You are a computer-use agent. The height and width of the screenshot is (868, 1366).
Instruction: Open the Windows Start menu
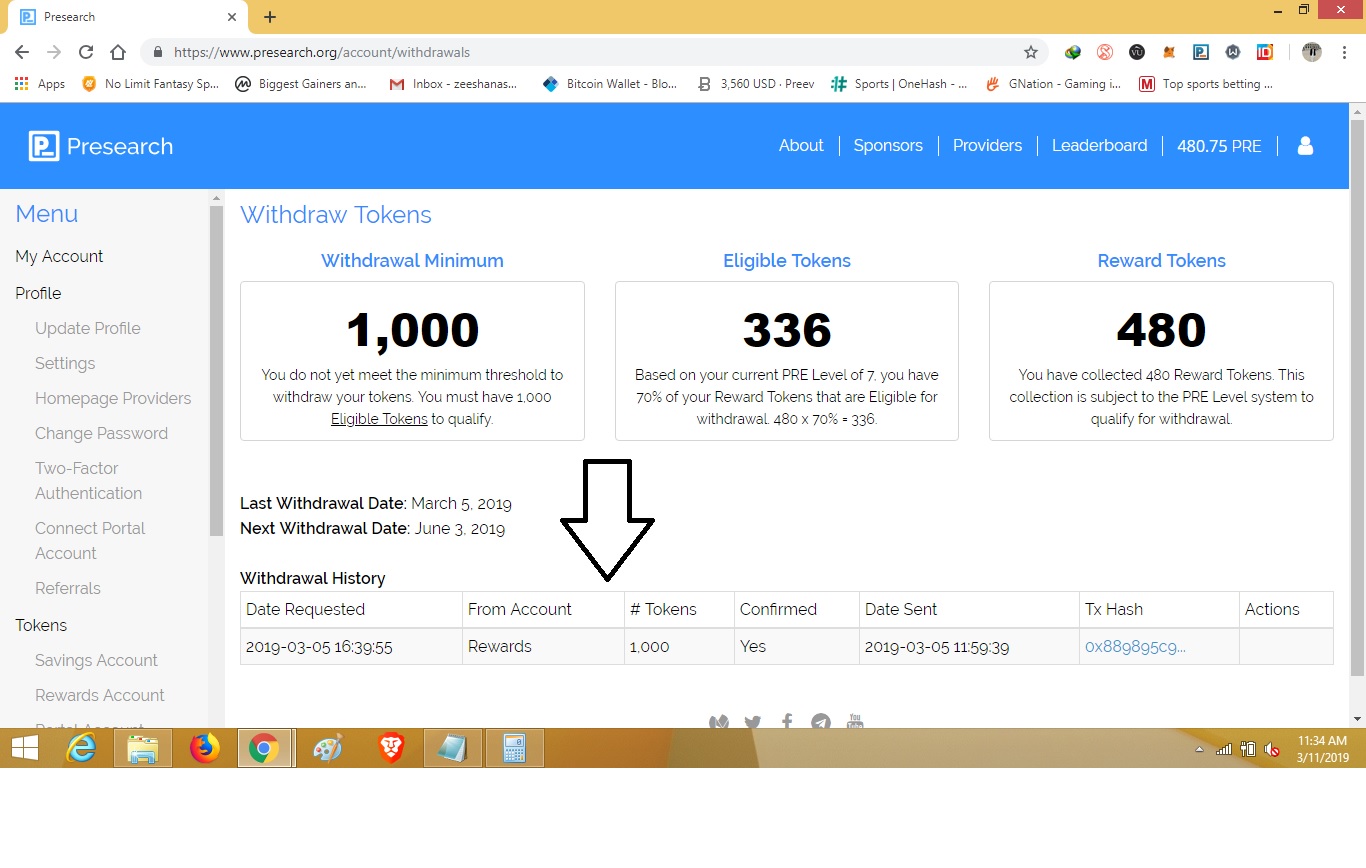click(x=25, y=748)
